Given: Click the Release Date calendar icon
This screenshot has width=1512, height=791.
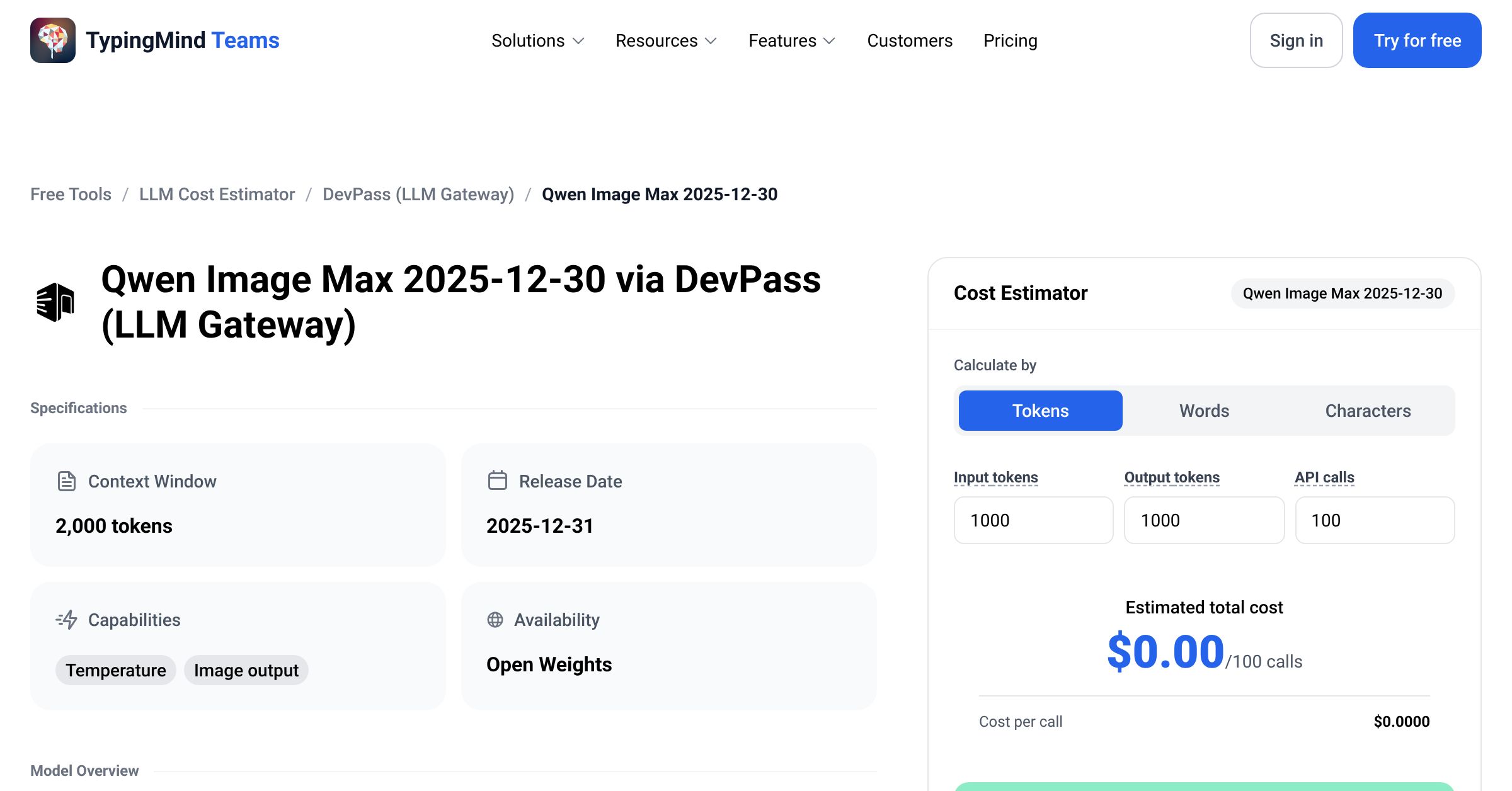Looking at the screenshot, I should tap(498, 481).
